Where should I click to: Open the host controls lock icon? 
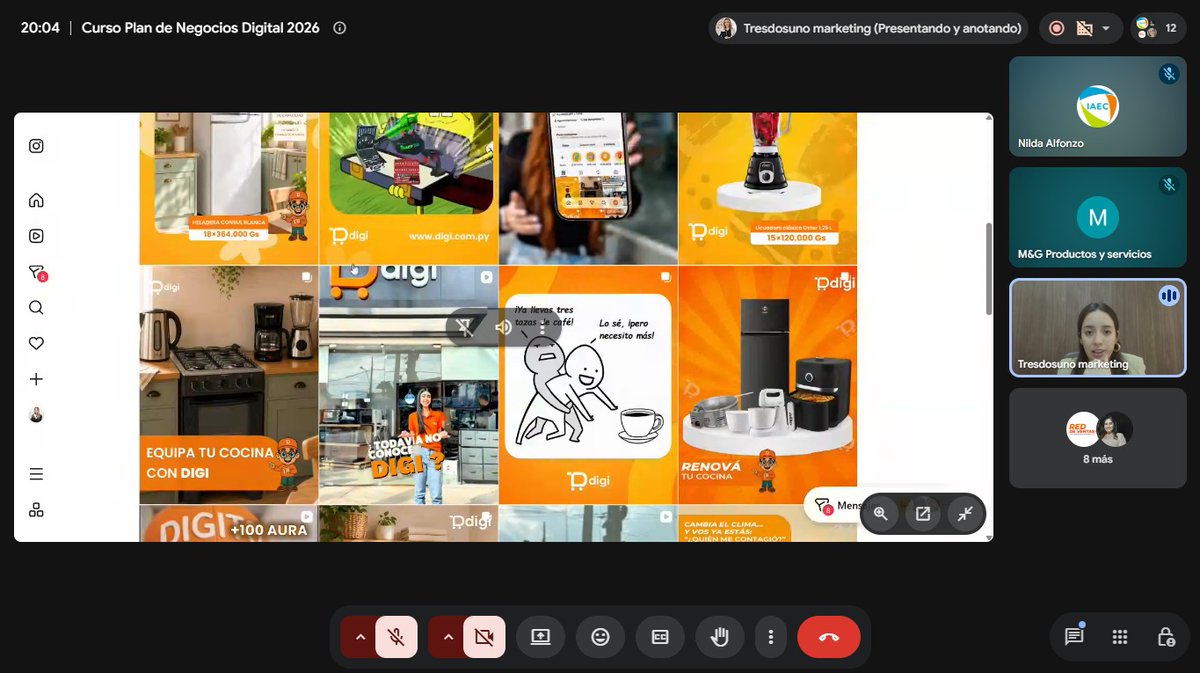tap(1165, 637)
